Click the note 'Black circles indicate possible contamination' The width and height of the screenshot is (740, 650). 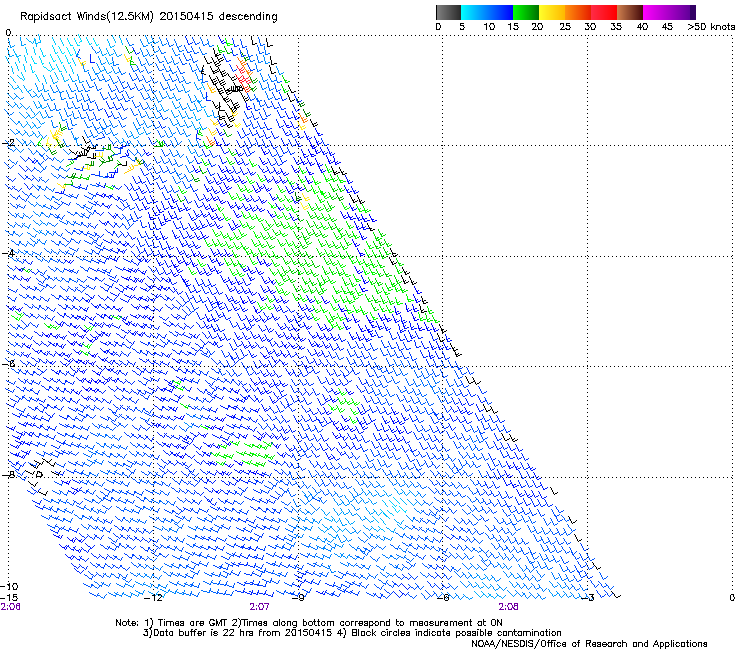coord(456,633)
